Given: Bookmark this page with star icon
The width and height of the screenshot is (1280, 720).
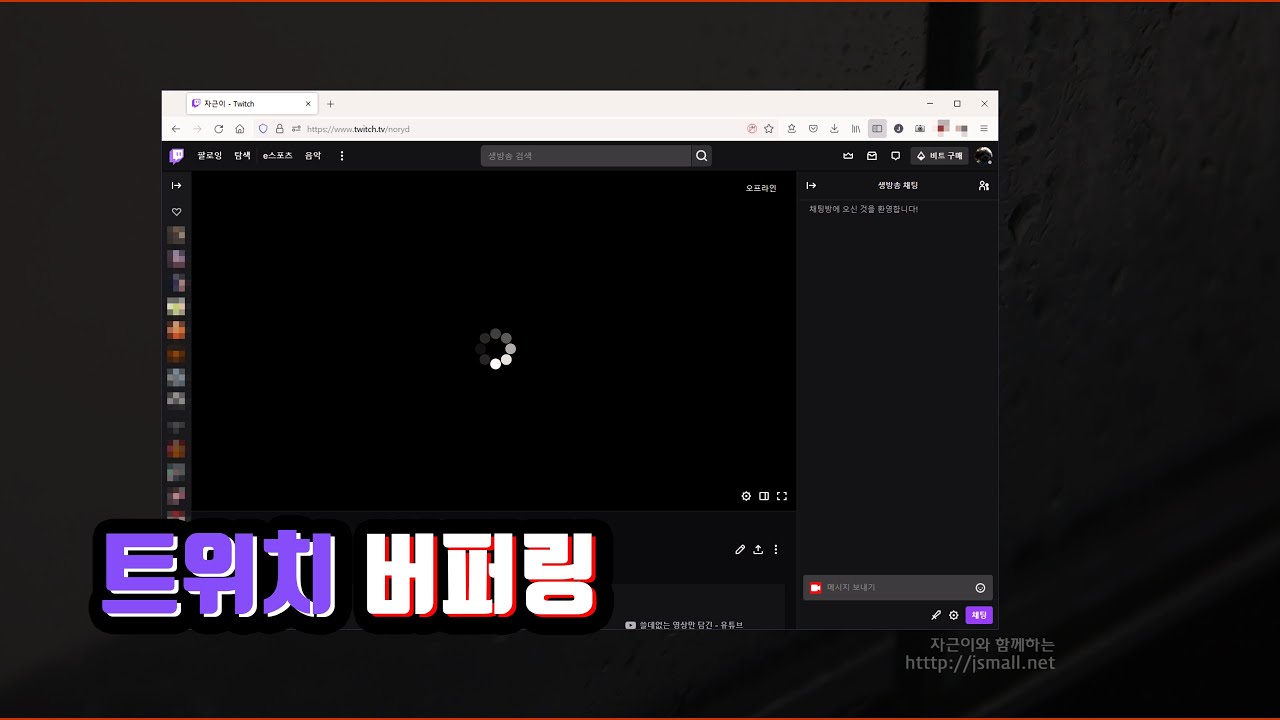Looking at the screenshot, I should [x=769, y=129].
